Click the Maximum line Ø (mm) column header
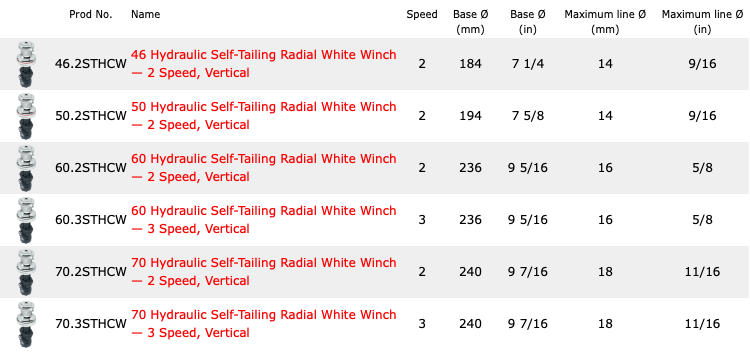Viewport: 750px width, 360px height. [605, 22]
